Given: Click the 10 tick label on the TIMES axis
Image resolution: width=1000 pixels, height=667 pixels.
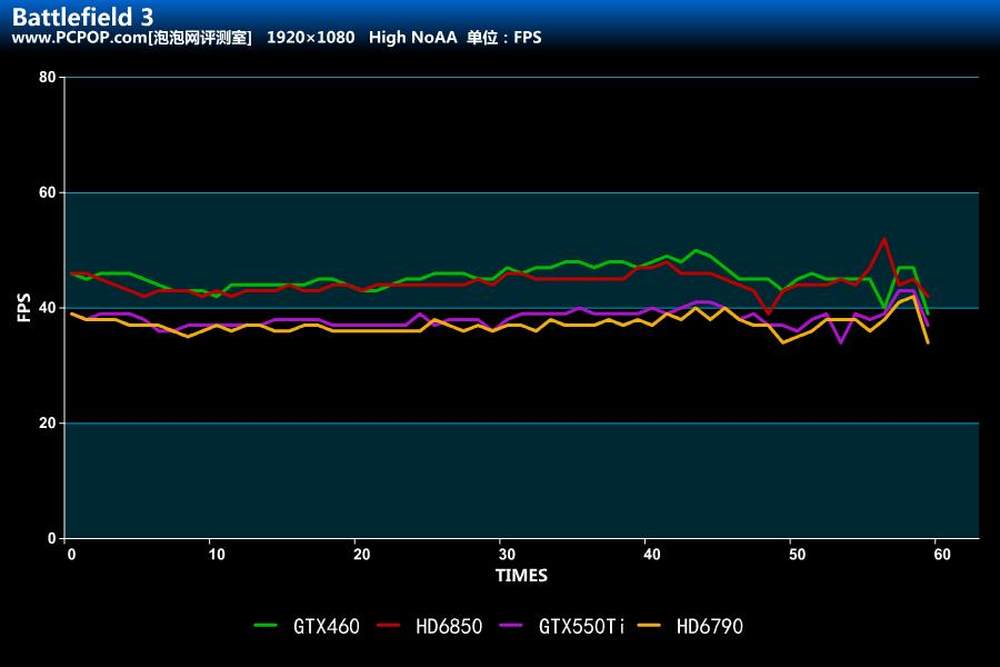Looking at the screenshot, I should (x=216, y=554).
